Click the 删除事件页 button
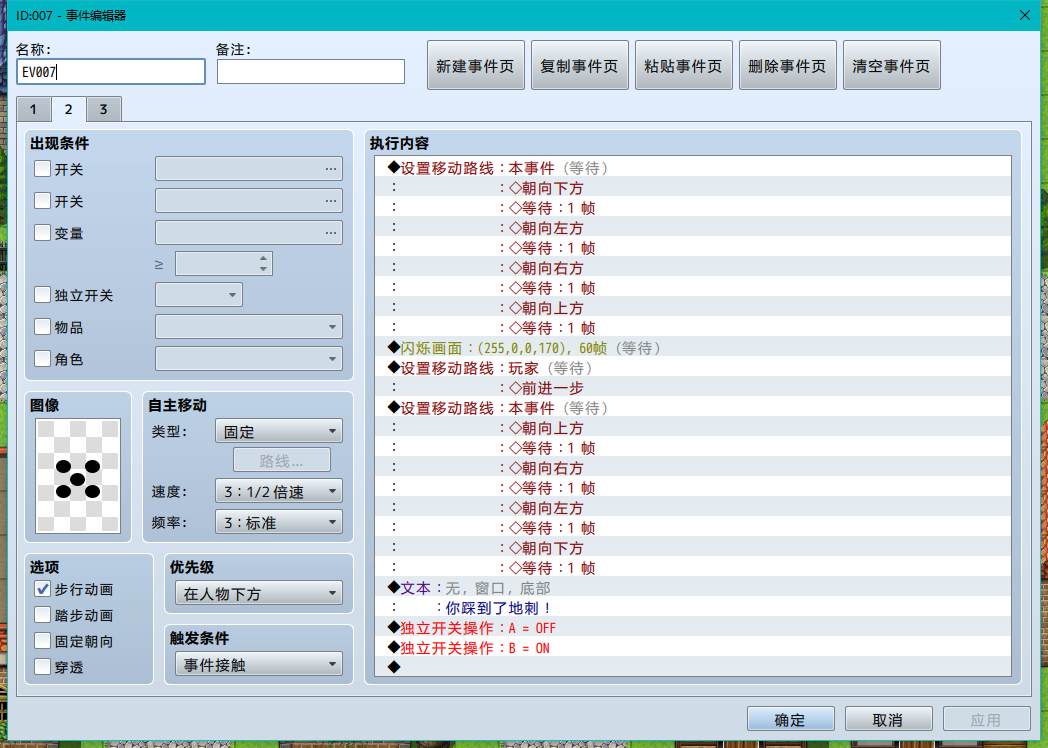Viewport: 1048px width, 748px height. click(787, 66)
